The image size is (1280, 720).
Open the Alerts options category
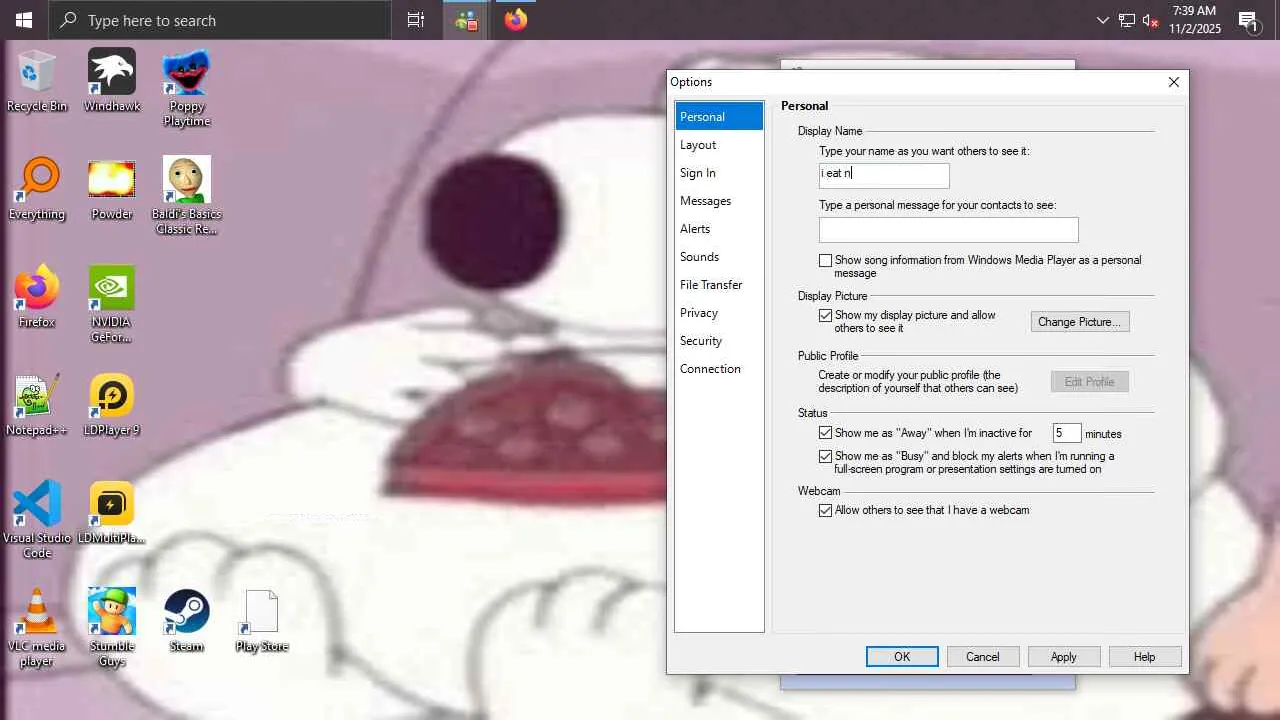click(x=719, y=229)
